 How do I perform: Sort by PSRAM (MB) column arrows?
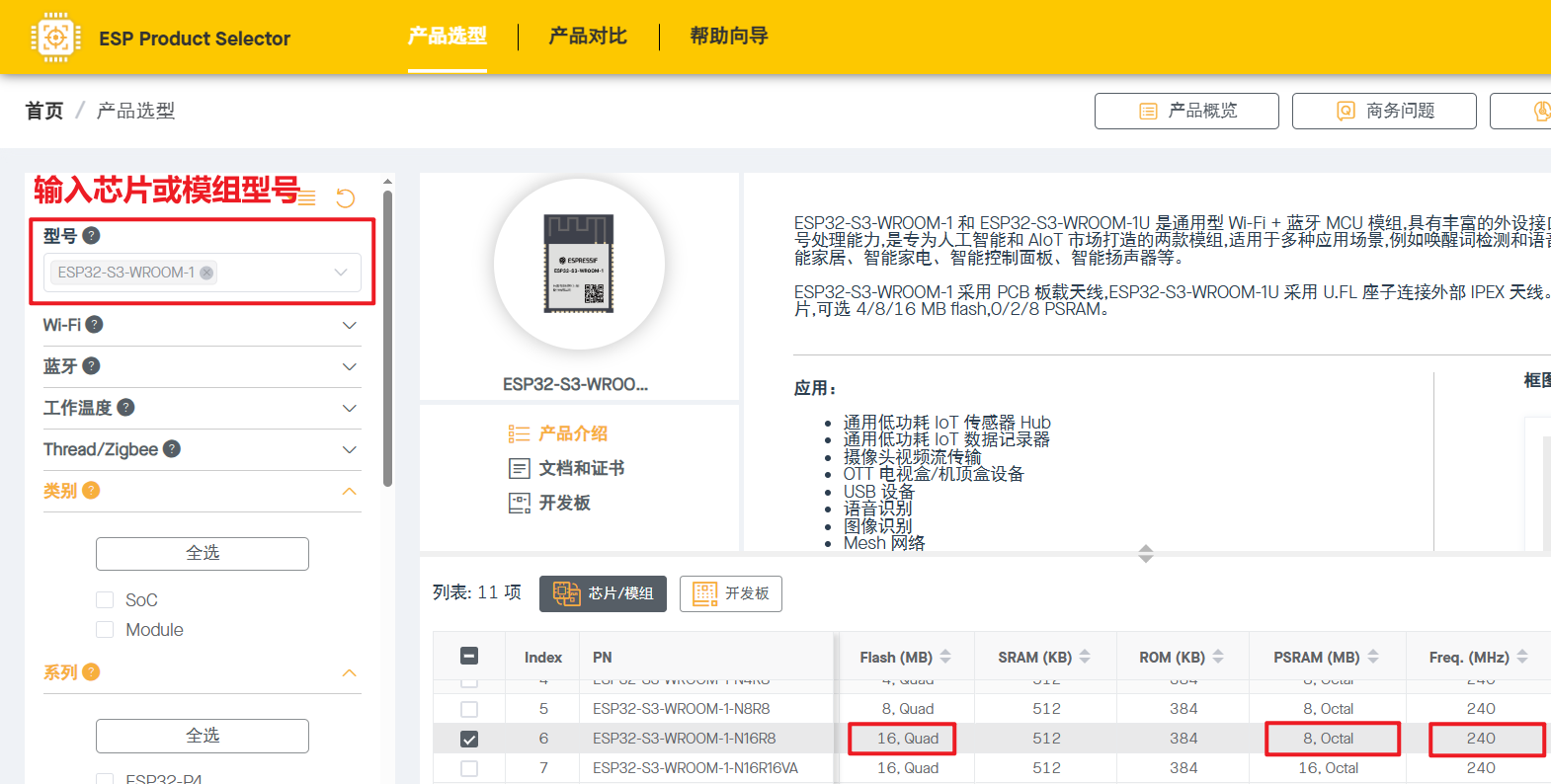(x=1373, y=657)
